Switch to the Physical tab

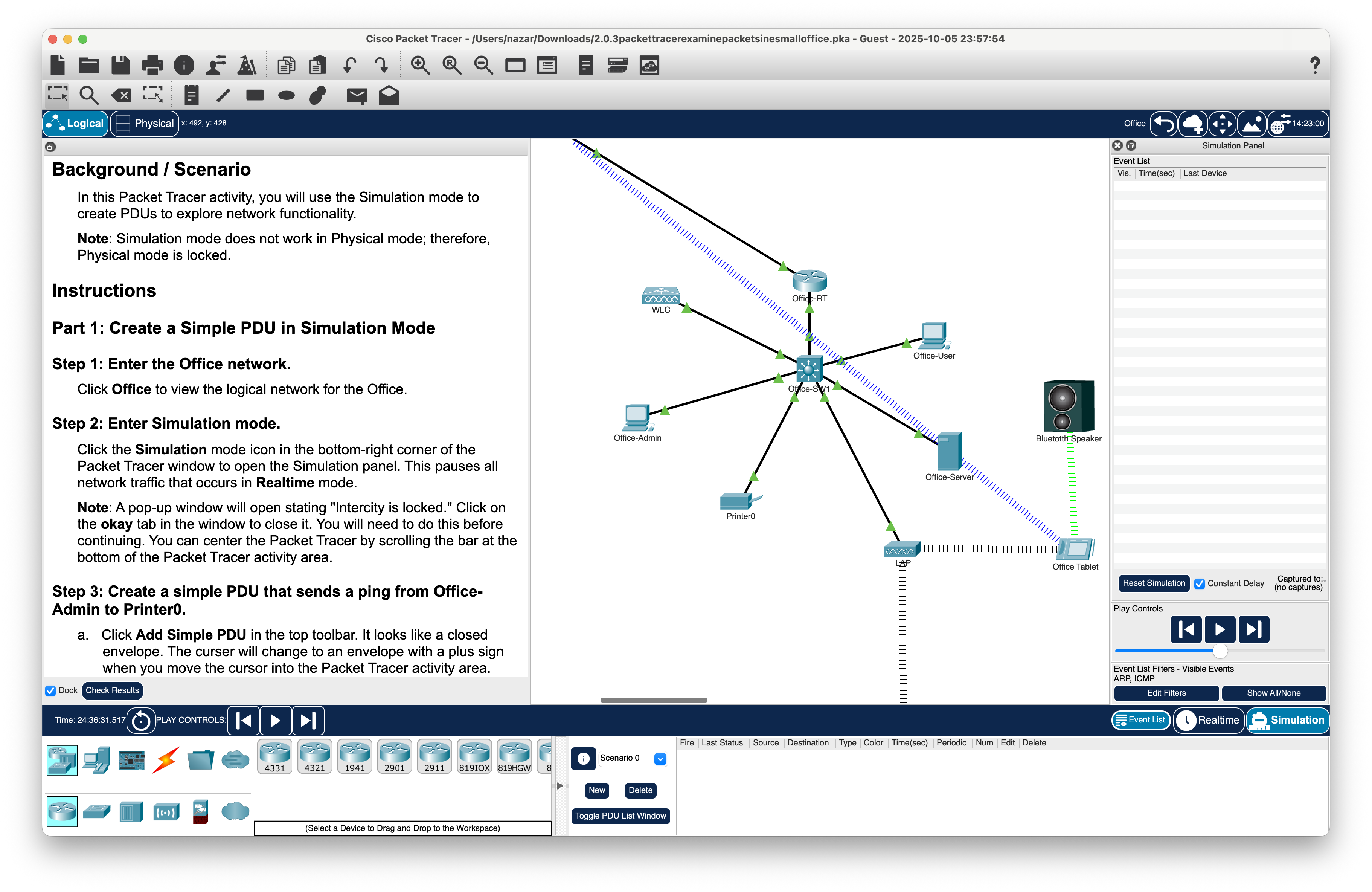pos(144,124)
